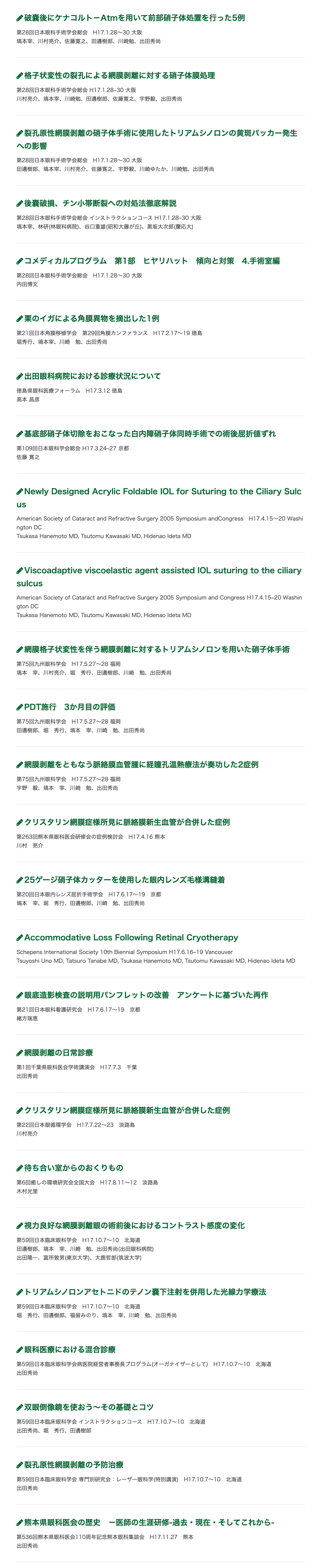The height and width of the screenshot is (1568, 318).
Task: Click pencil icon beside 待ち合い室からのおくりもの
Action: (x=19, y=1168)
